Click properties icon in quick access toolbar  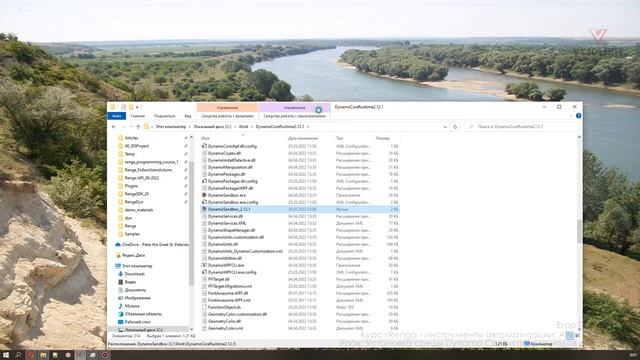(123, 107)
